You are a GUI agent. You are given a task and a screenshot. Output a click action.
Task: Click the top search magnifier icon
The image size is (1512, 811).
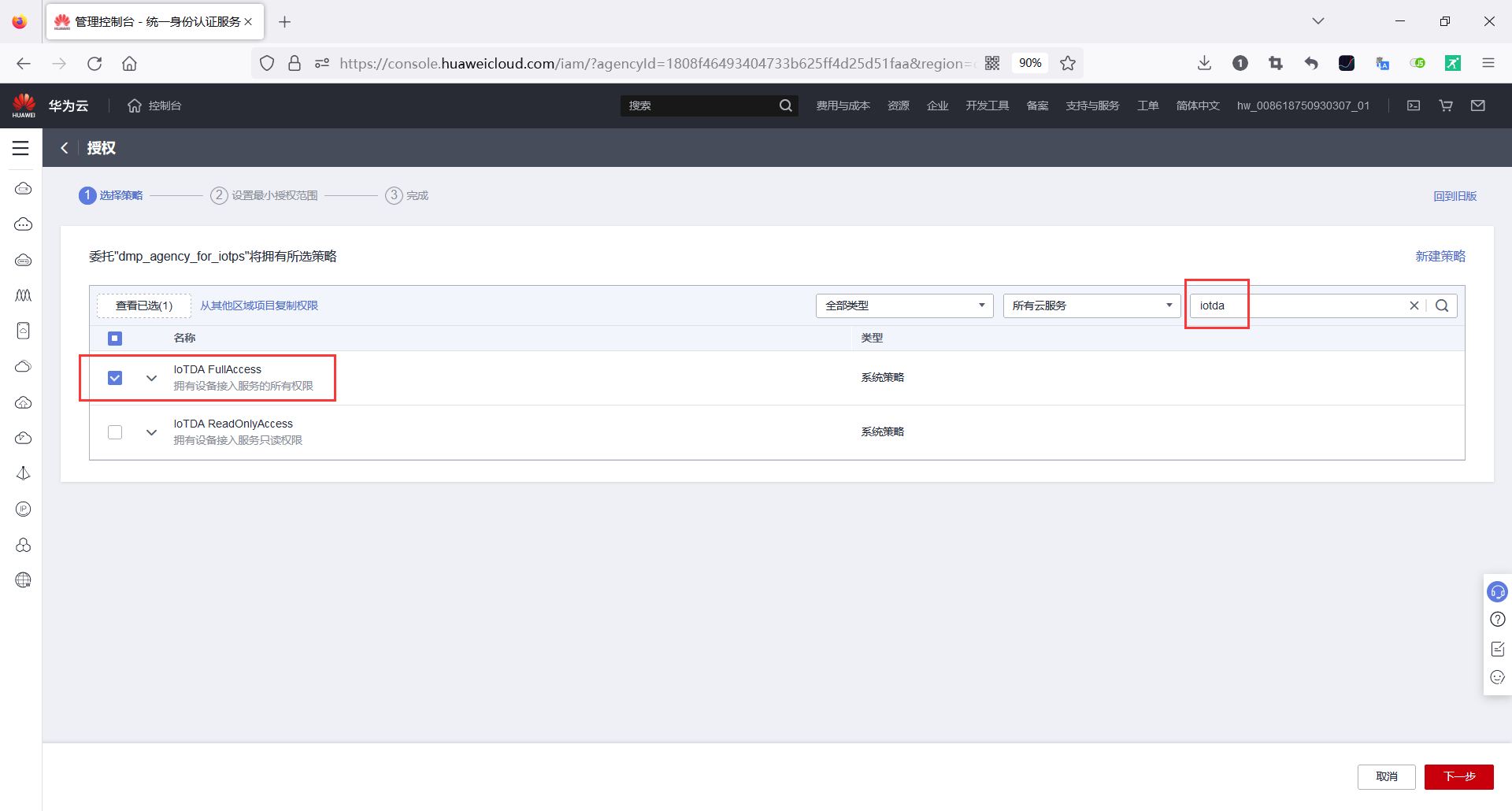point(786,106)
